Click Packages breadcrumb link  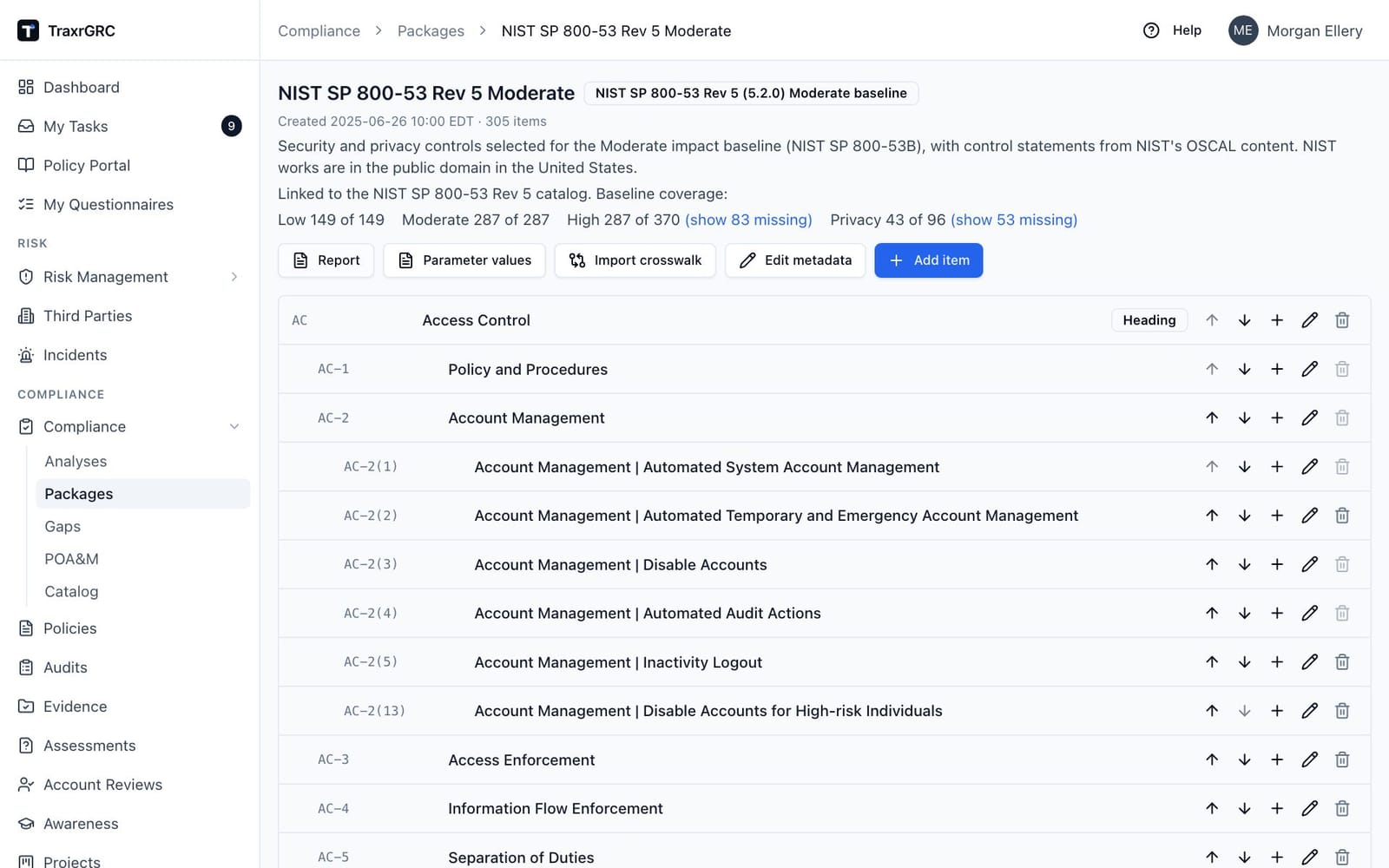click(x=431, y=30)
